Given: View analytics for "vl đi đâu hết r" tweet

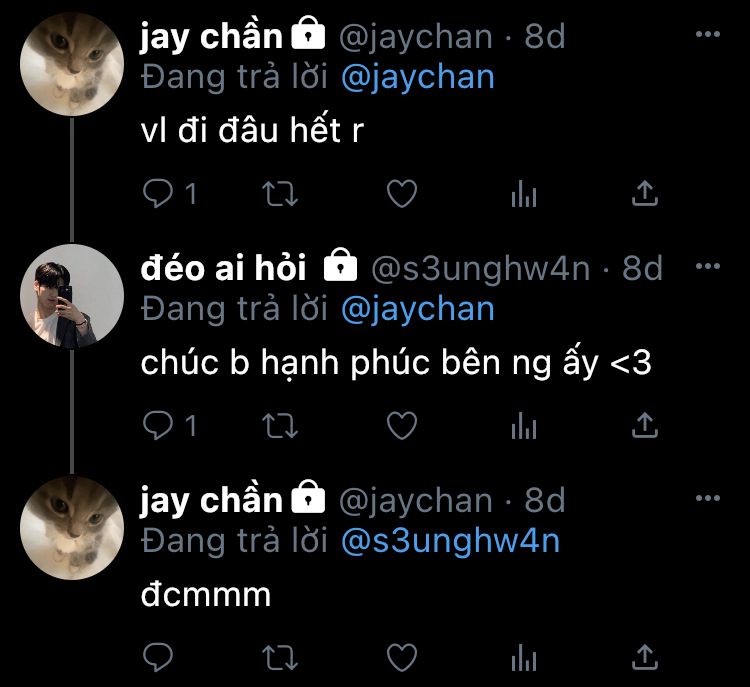Looking at the screenshot, I should tap(524, 194).
